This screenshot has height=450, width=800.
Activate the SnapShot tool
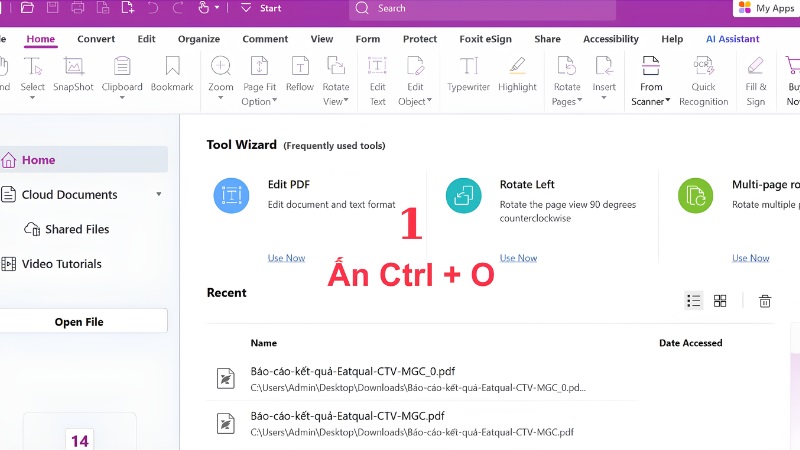pyautogui.click(x=73, y=75)
